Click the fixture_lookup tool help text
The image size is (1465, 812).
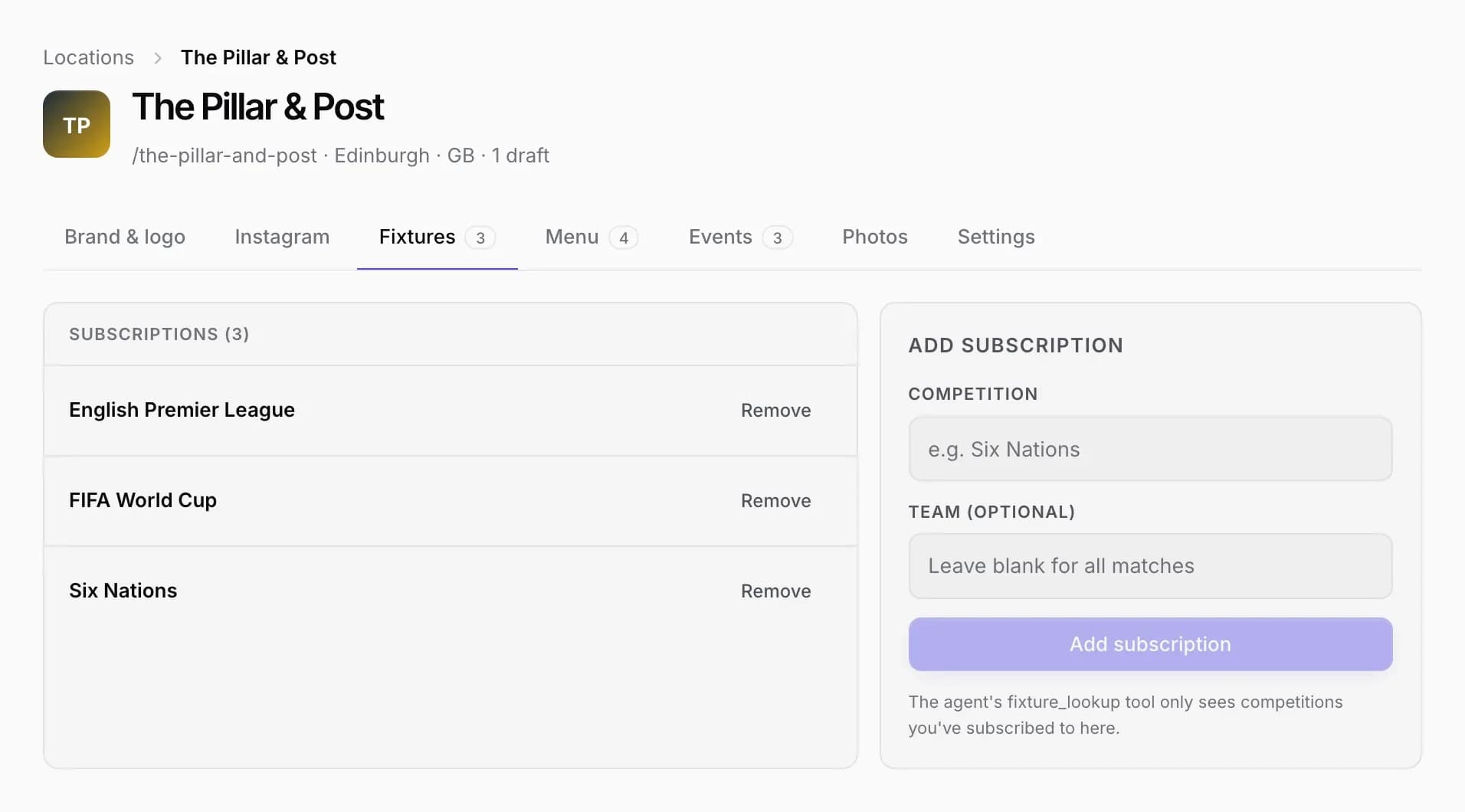click(x=1125, y=715)
